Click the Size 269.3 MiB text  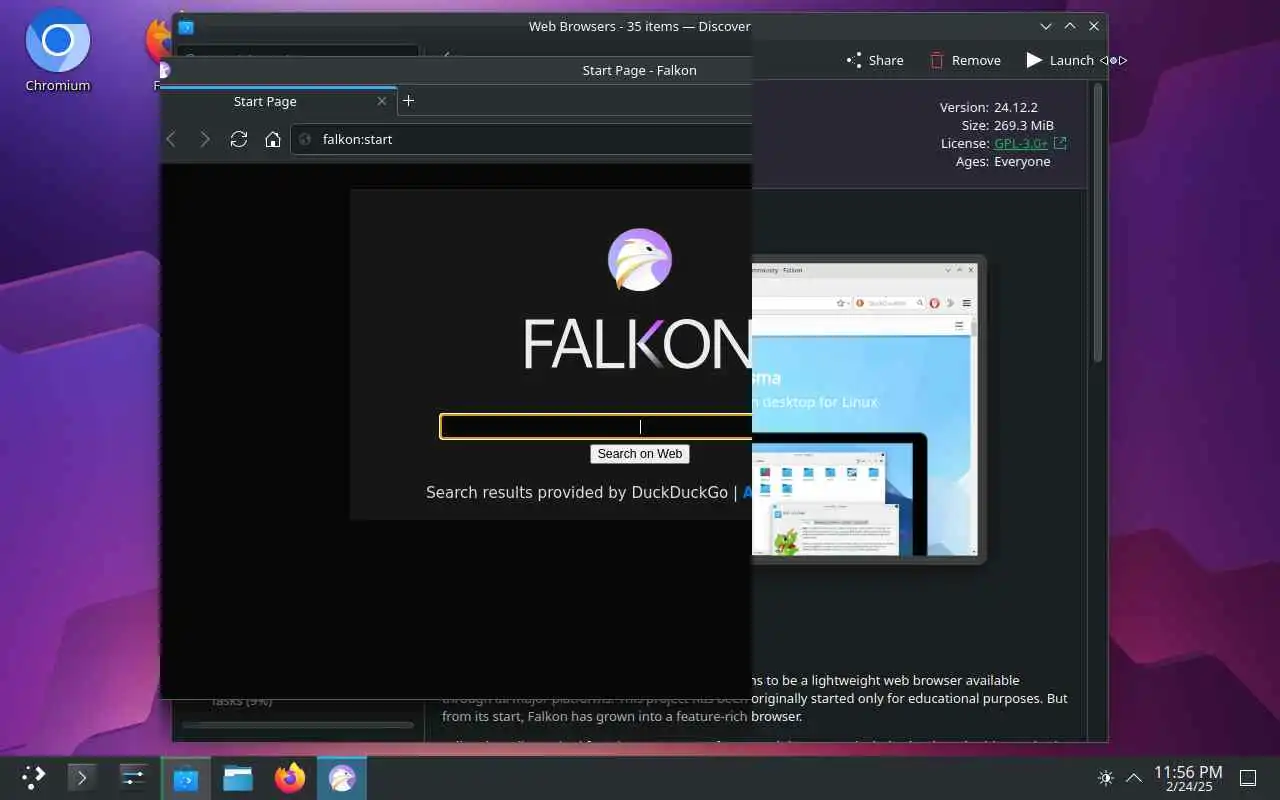(x=1008, y=125)
